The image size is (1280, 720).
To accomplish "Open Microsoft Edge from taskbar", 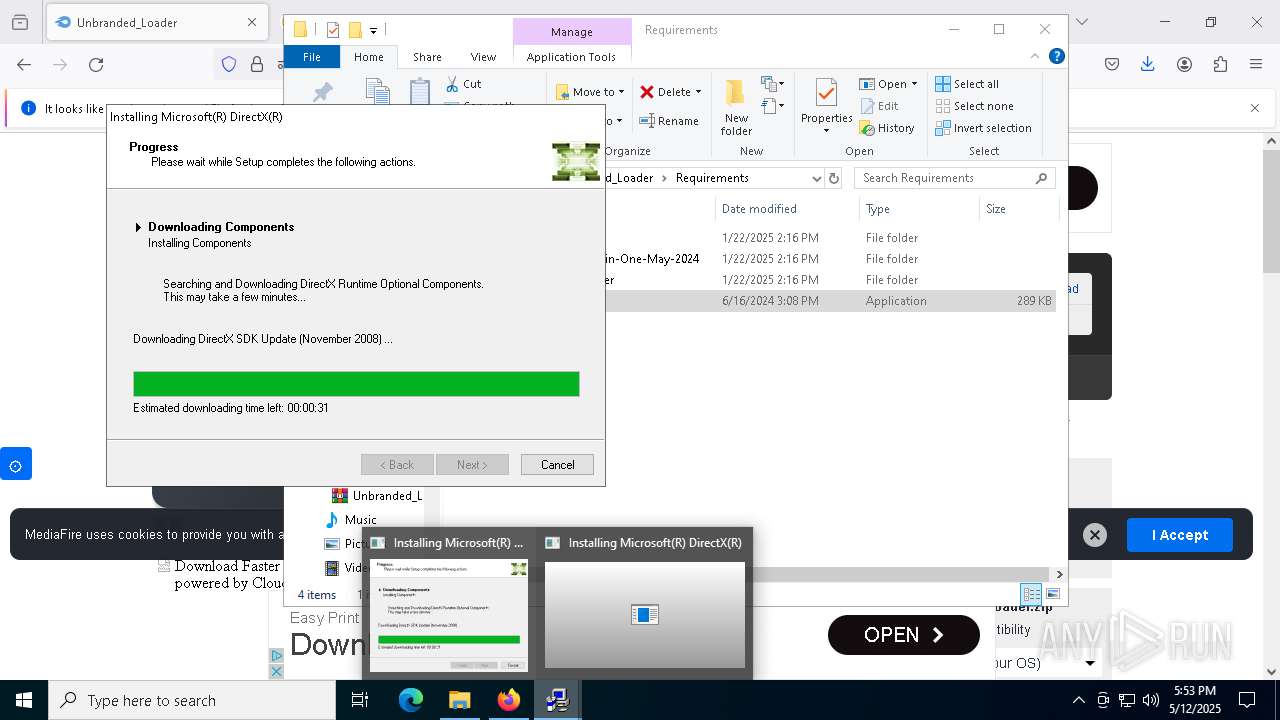I will coord(411,700).
